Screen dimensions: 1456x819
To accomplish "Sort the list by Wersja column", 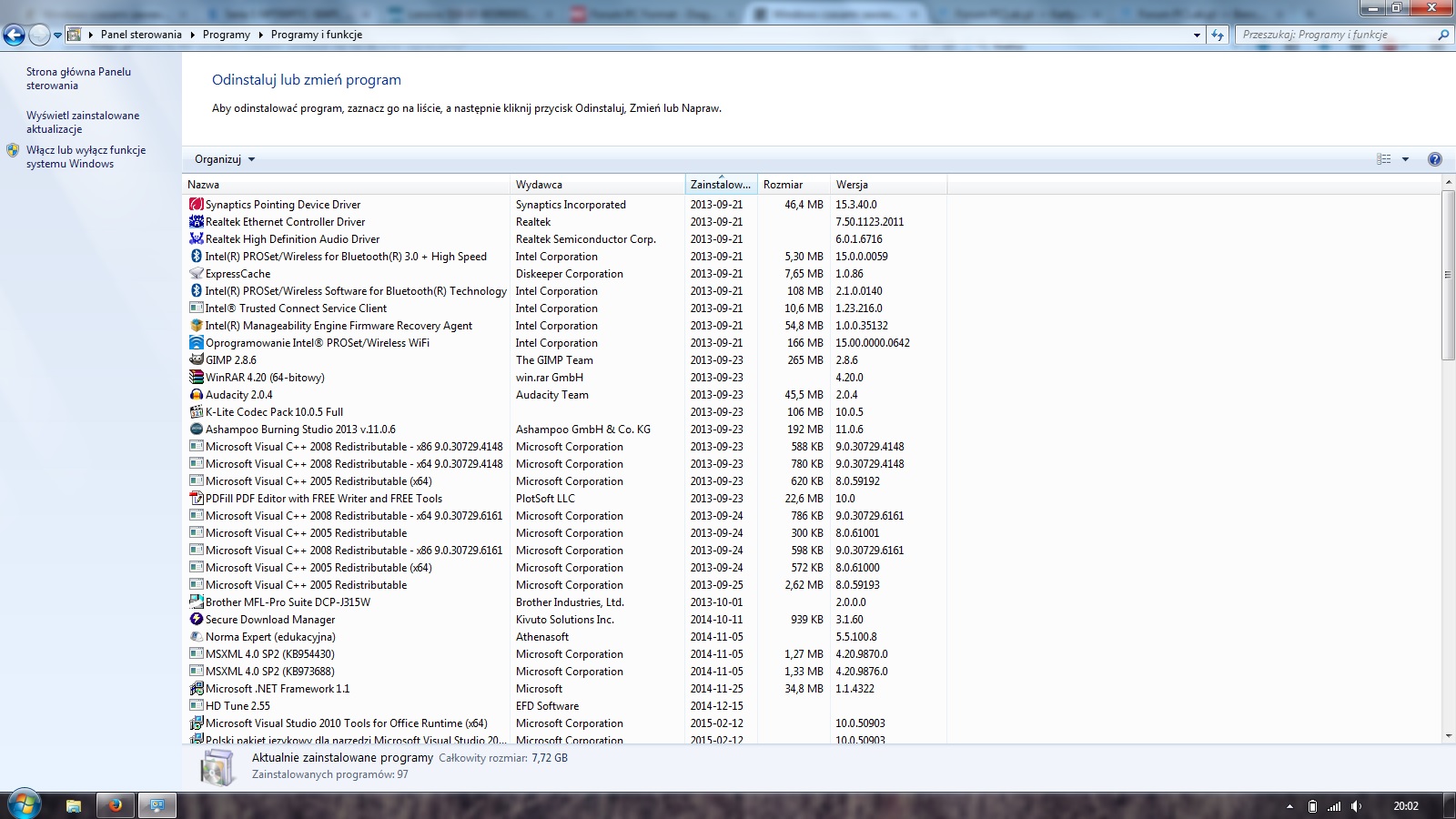I will (889, 185).
